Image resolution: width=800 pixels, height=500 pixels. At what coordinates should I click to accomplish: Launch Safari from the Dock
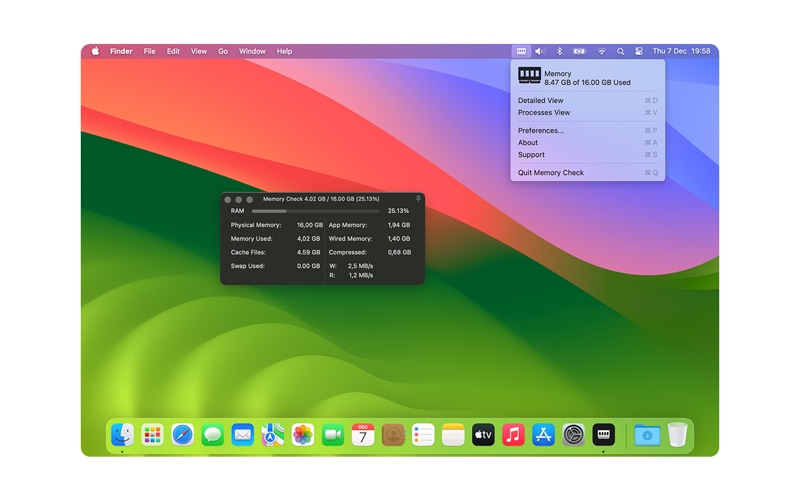(182, 435)
